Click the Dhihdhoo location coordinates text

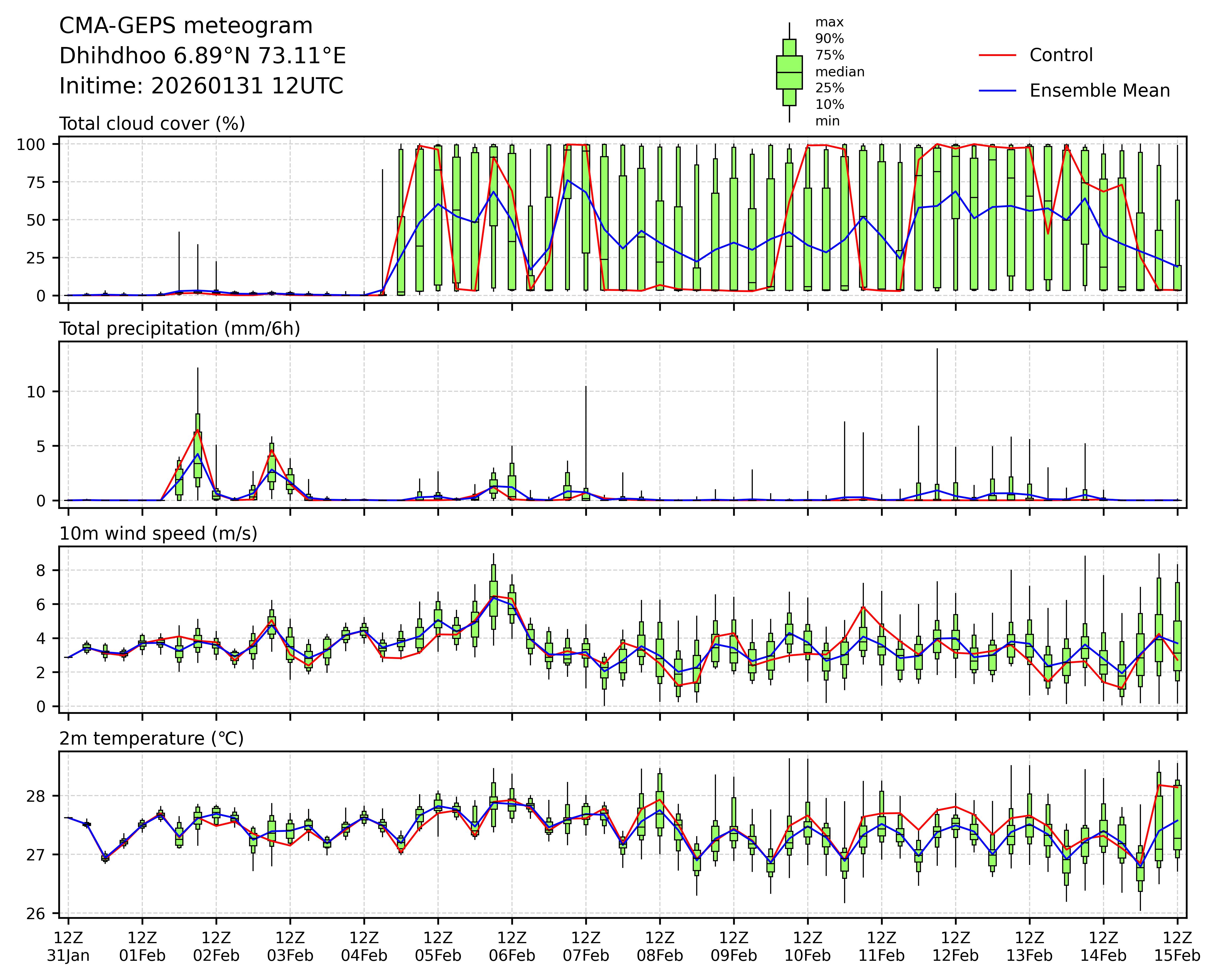[x=202, y=56]
